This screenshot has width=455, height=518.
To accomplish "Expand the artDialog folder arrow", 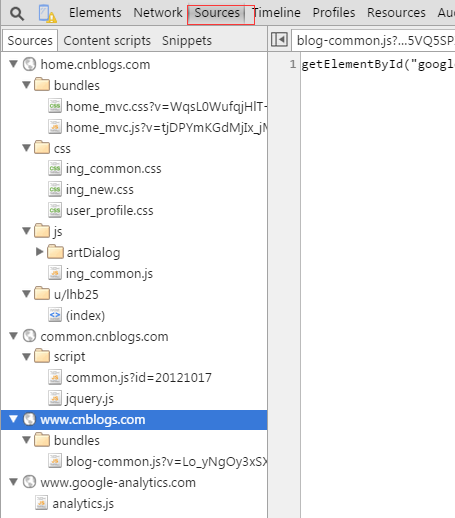I will 39,252.
